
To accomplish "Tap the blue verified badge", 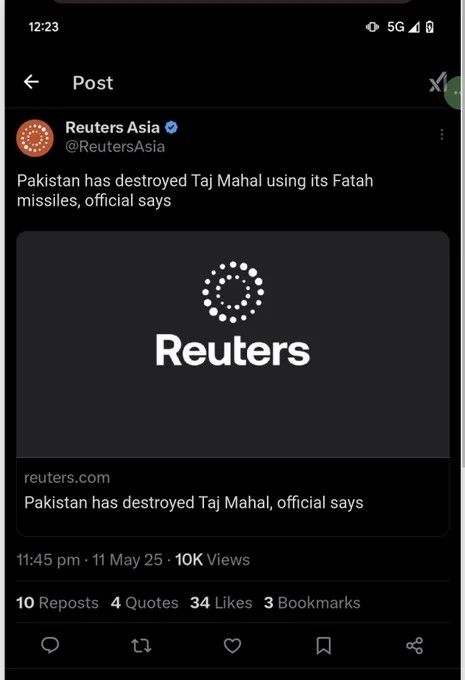I will 172,128.
